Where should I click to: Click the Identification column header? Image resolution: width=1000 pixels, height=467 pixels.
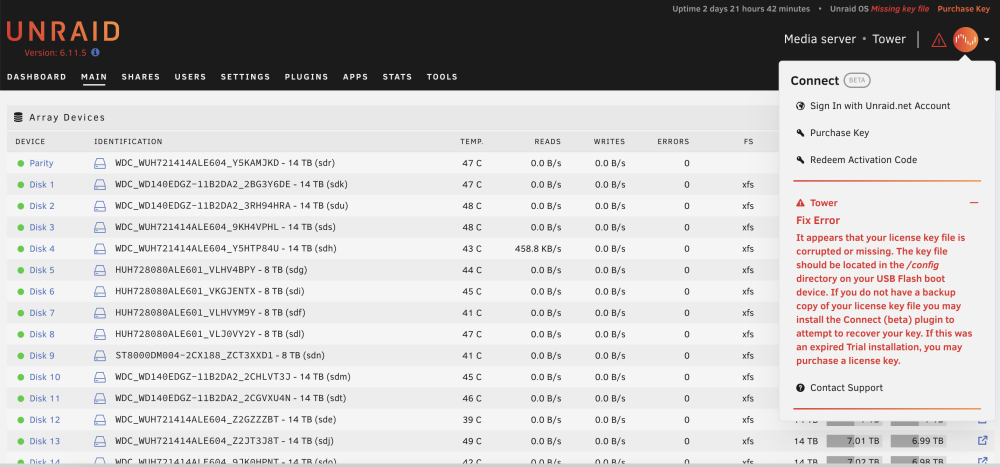tap(128, 142)
